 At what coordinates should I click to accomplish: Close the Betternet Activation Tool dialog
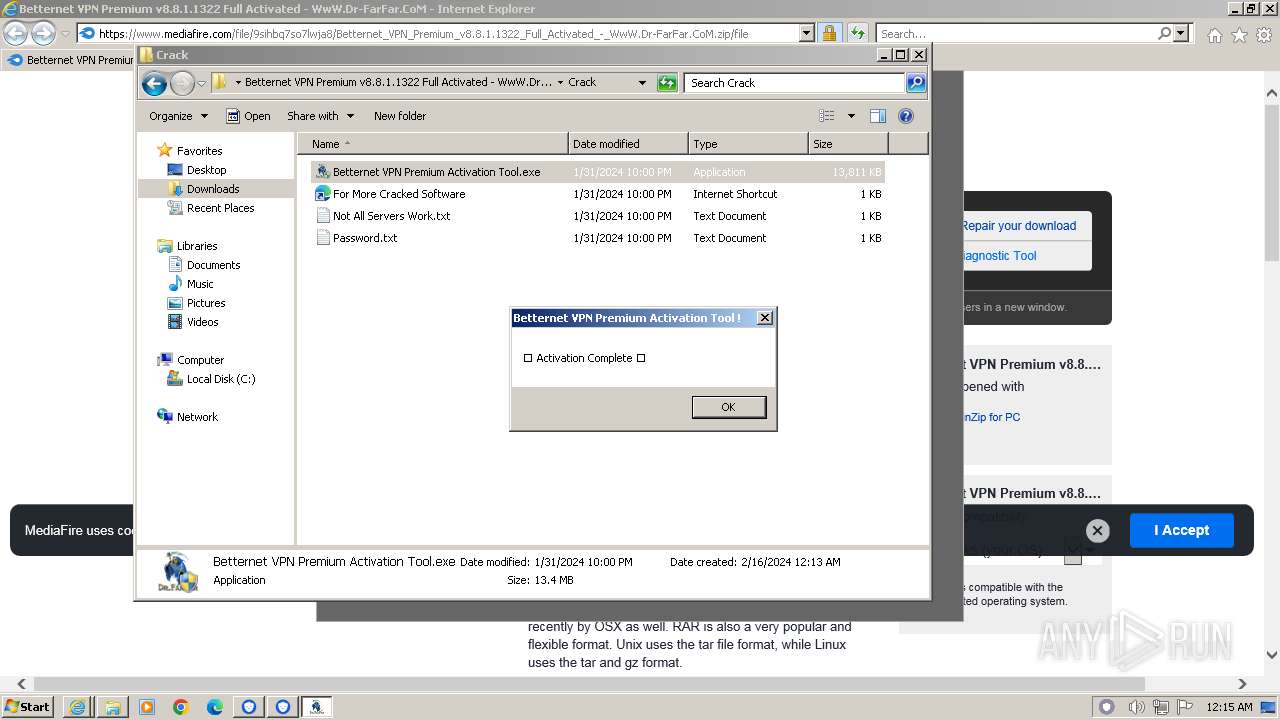point(764,318)
